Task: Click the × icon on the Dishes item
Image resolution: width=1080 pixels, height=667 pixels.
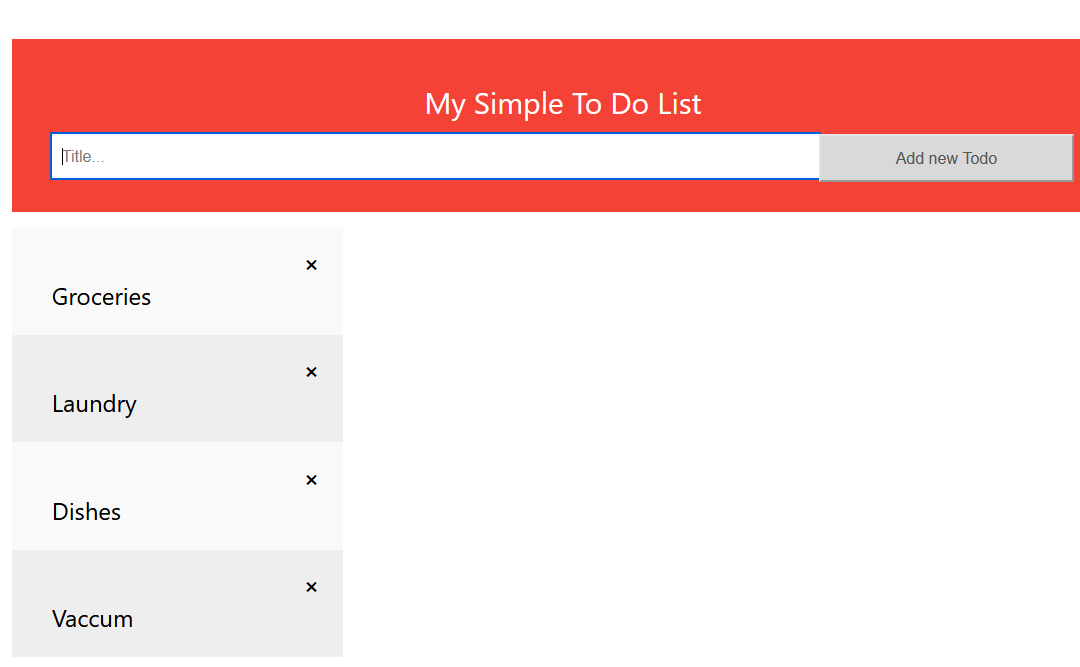Action: click(x=311, y=480)
